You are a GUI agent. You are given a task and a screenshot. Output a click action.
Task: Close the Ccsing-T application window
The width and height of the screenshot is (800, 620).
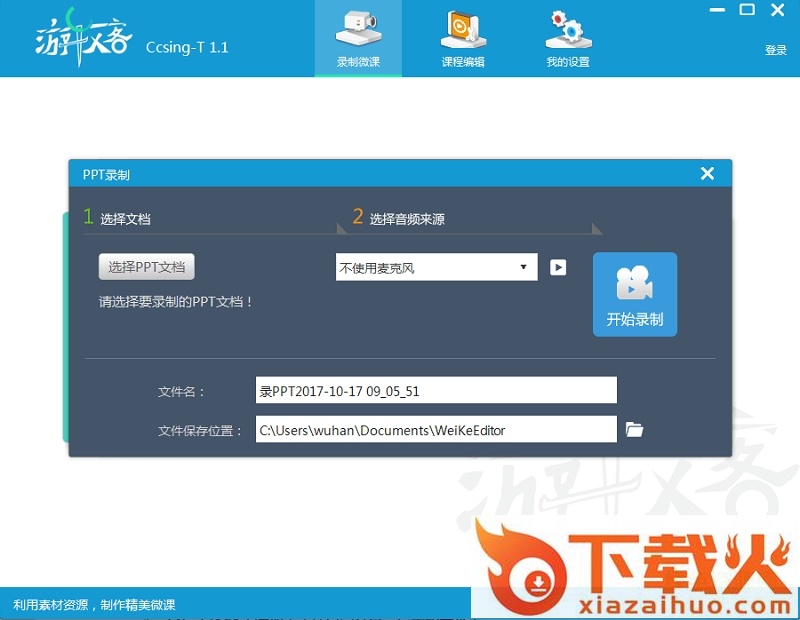[x=778, y=10]
